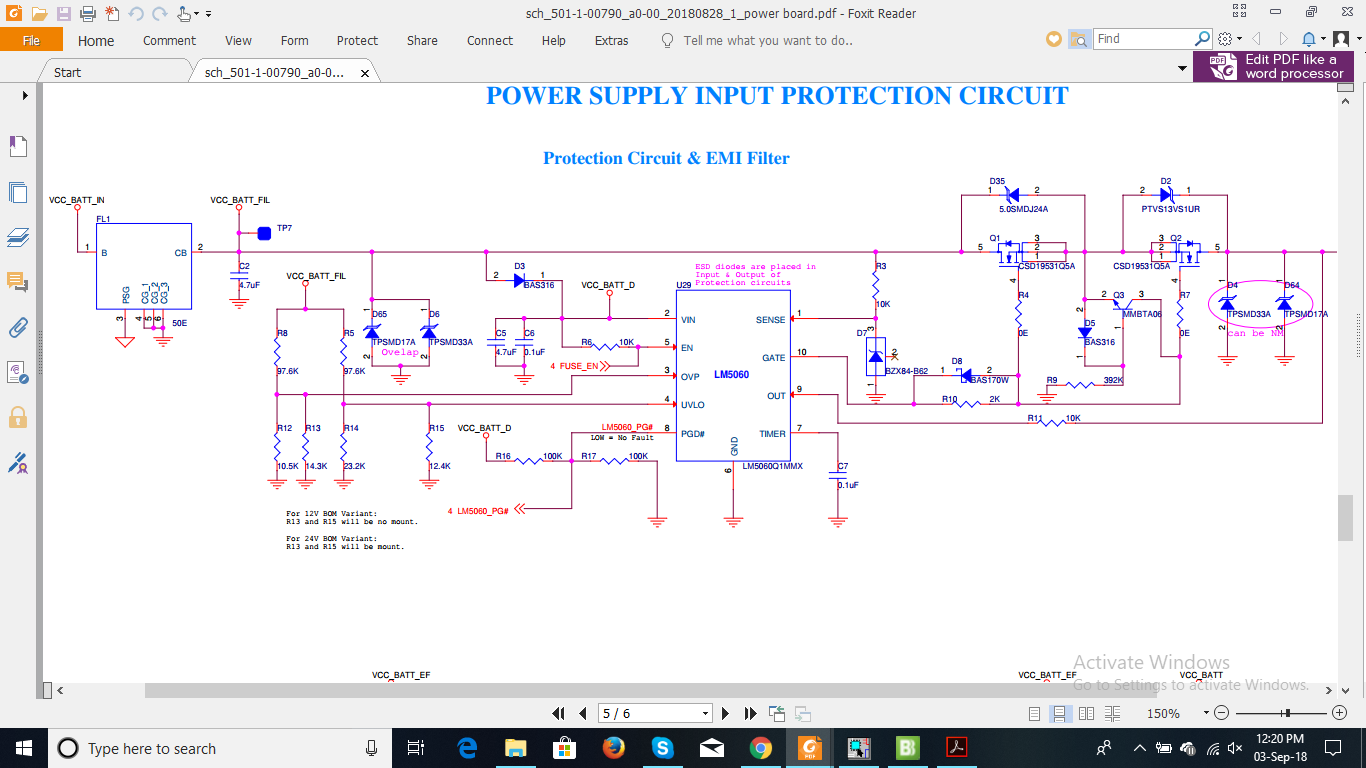Click the Find search input field
Image resolution: width=1366 pixels, height=768 pixels.
(1143, 39)
